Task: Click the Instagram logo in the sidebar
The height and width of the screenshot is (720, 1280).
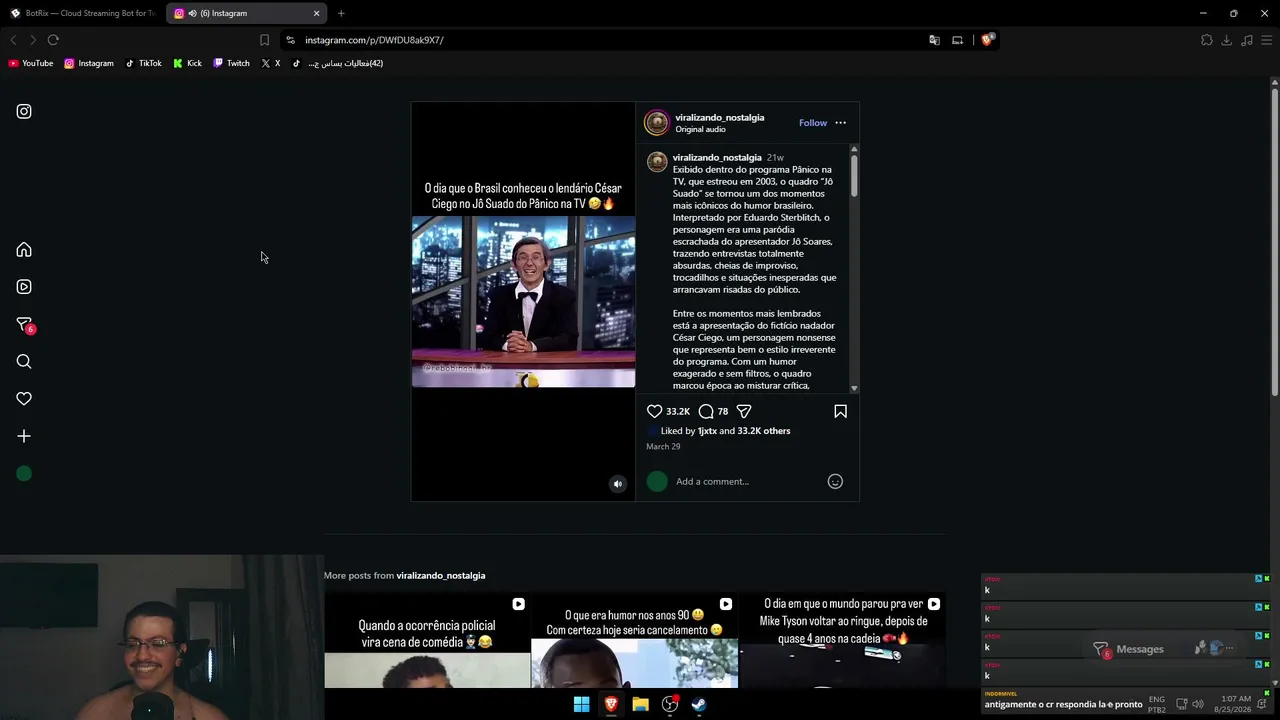Action: point(24,112)
